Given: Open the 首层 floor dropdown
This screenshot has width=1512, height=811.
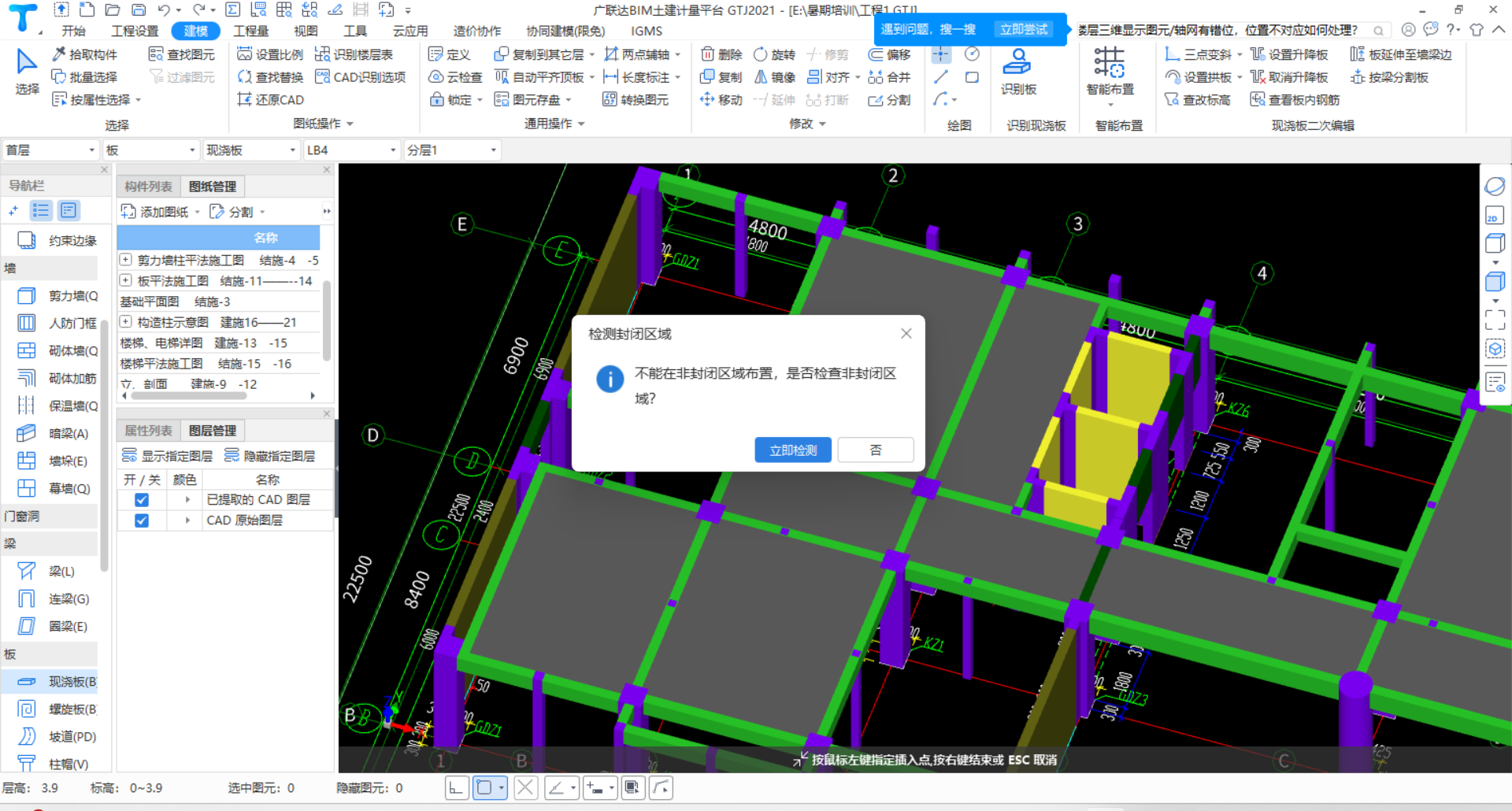Looking at the screenshot, I should (51, 150).
